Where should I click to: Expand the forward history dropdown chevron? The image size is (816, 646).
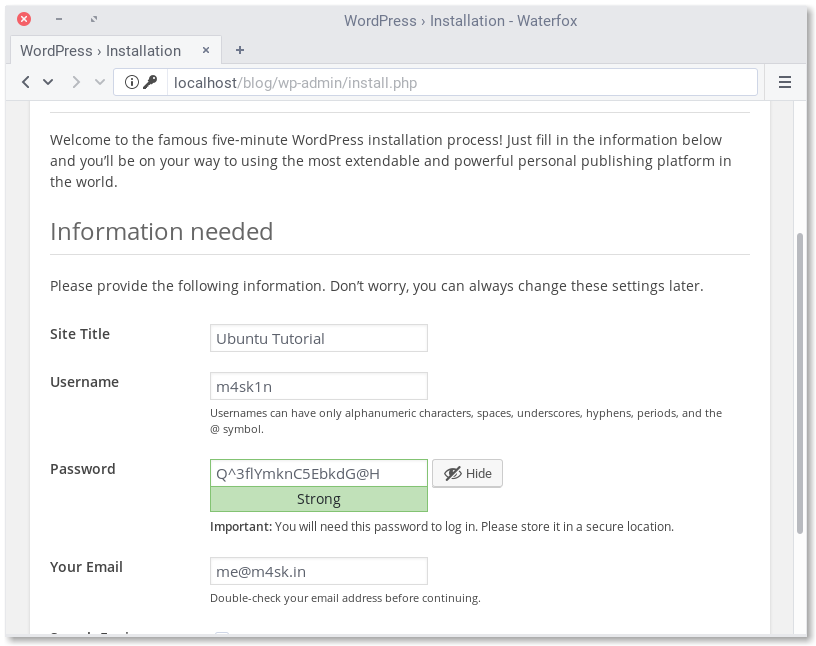click(x=99, y=82)
